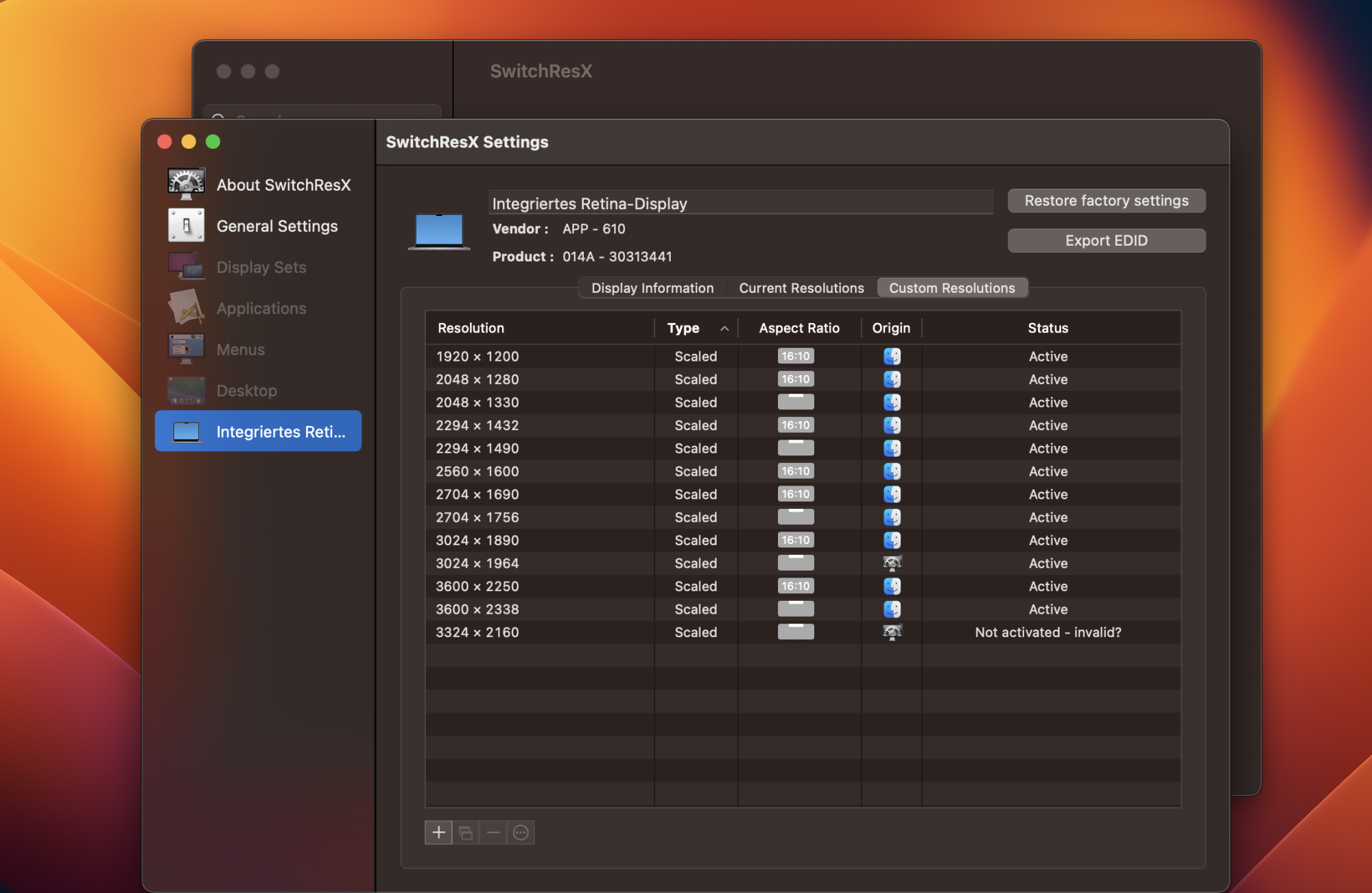This screenshot has width=1372, height=893.
Task: Click the minus remove resolution icon
Action: coord(493,833)
